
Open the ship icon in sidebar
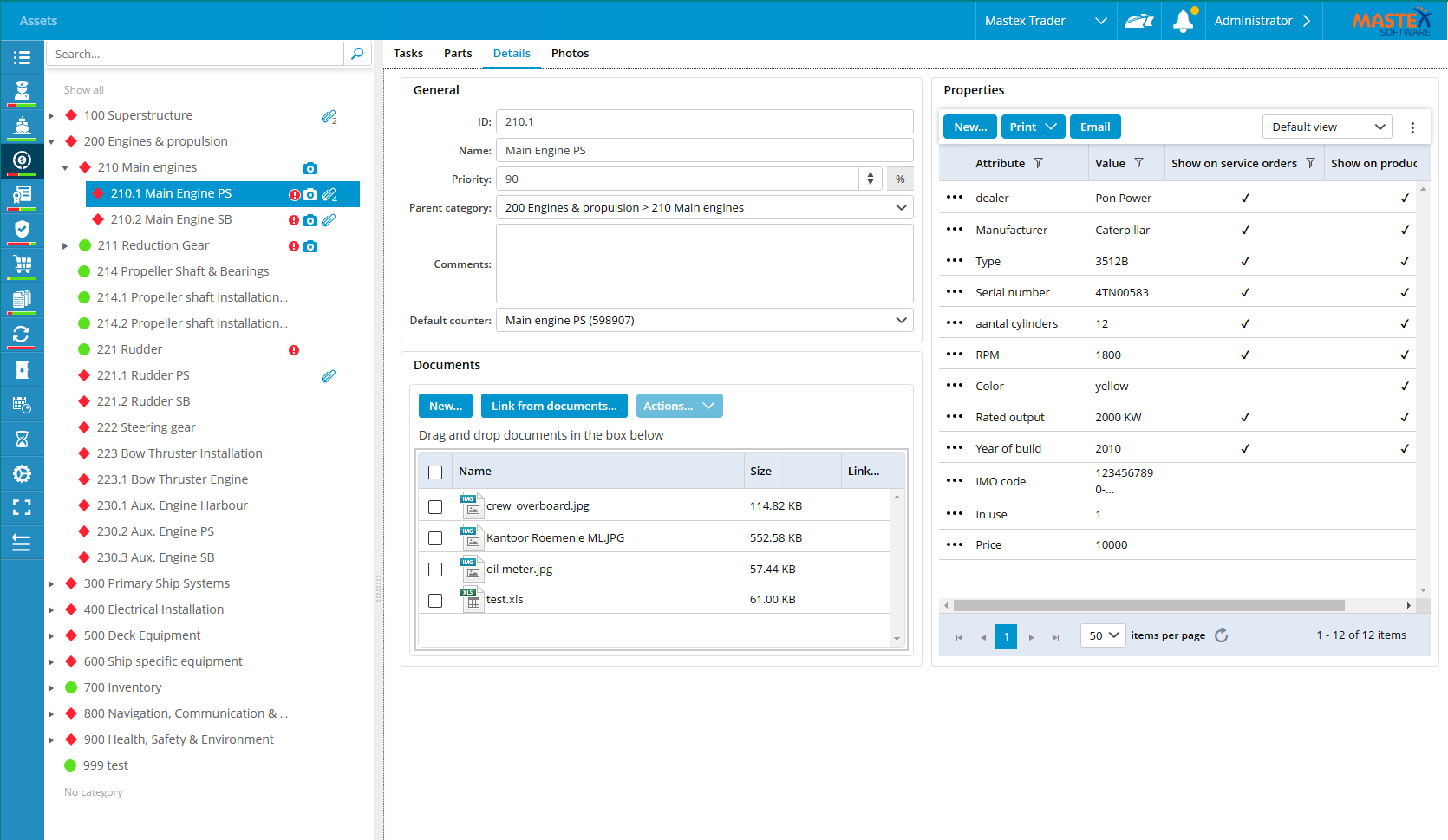click(22, 127)
